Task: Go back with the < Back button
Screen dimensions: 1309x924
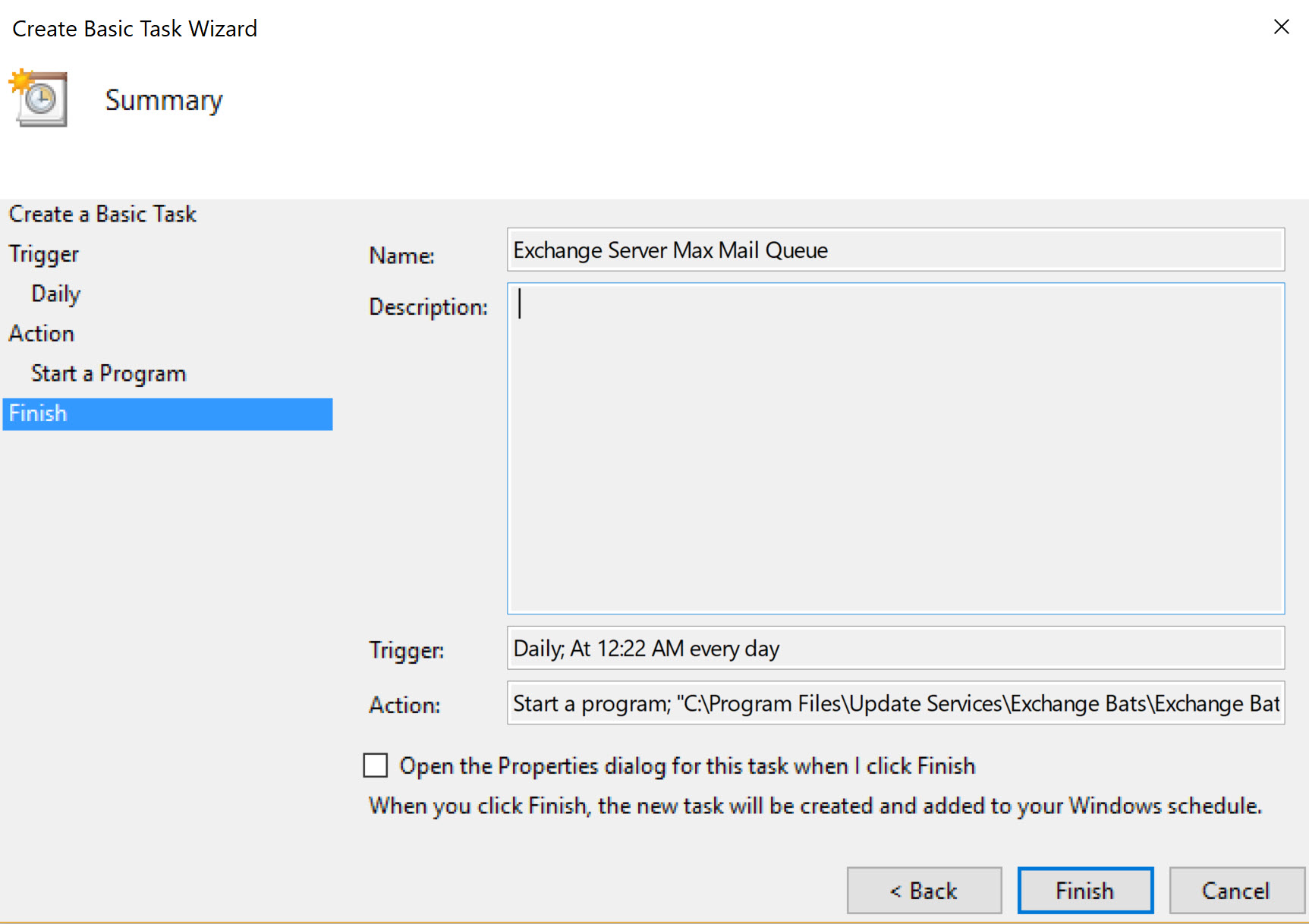Action: click(x=924, y=891)
